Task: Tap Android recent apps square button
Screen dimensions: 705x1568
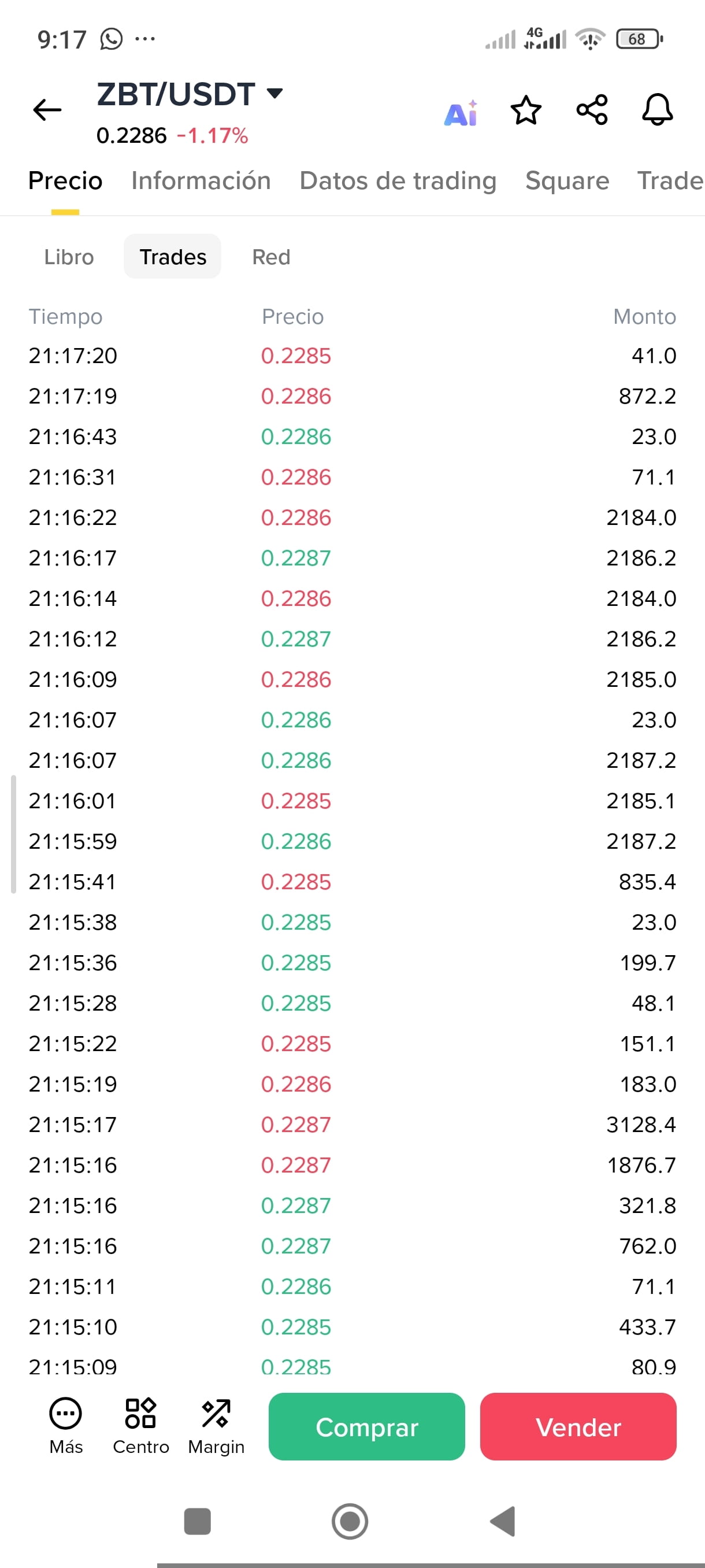Action: pos(197,1522)
